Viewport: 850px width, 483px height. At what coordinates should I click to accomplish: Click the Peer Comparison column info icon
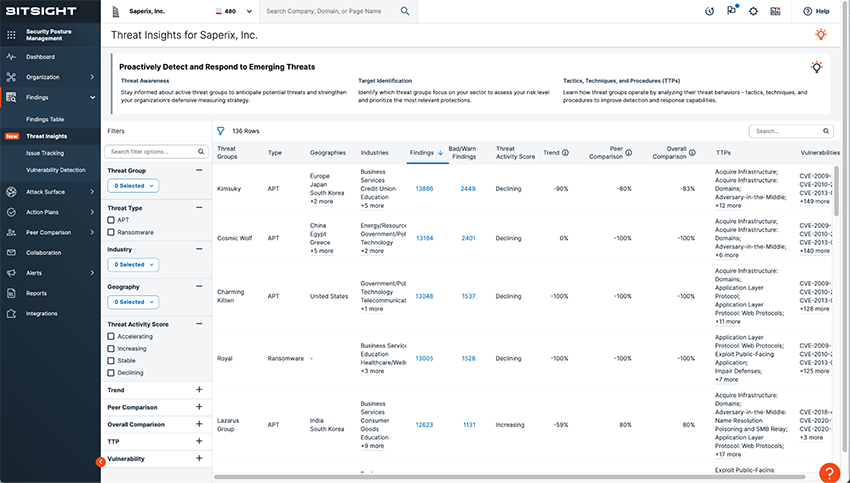(x=628, y=153)
